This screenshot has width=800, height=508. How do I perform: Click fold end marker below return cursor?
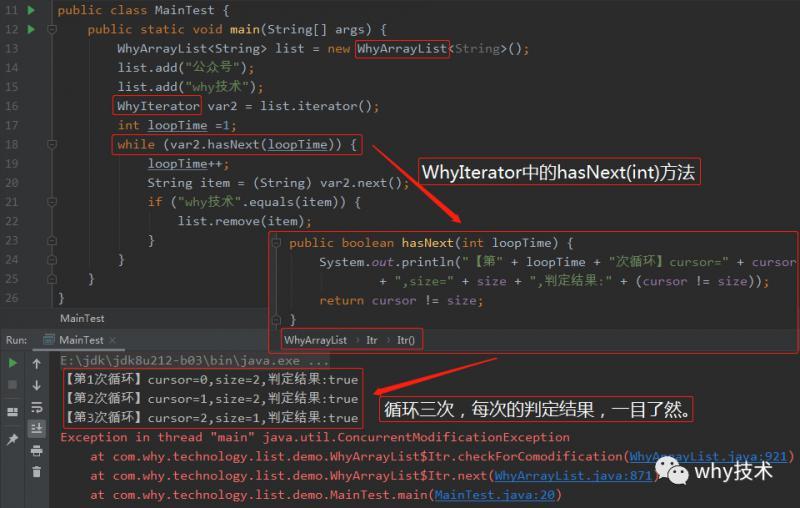coord(277,320)
